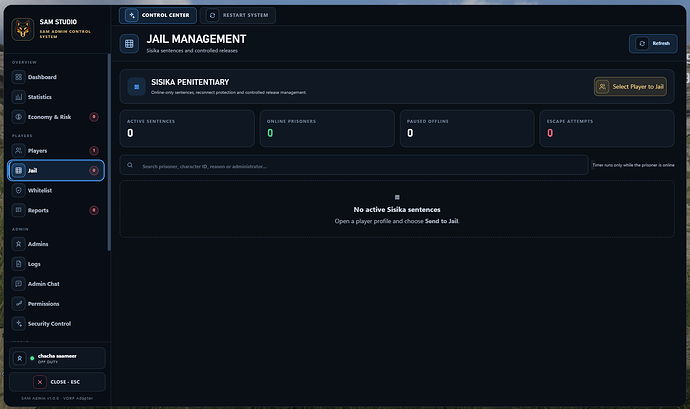Click the CLOSE - ESC button
The width and height of the screenshot is (690, 409).
pyautogui.click(x=57, y=382)
